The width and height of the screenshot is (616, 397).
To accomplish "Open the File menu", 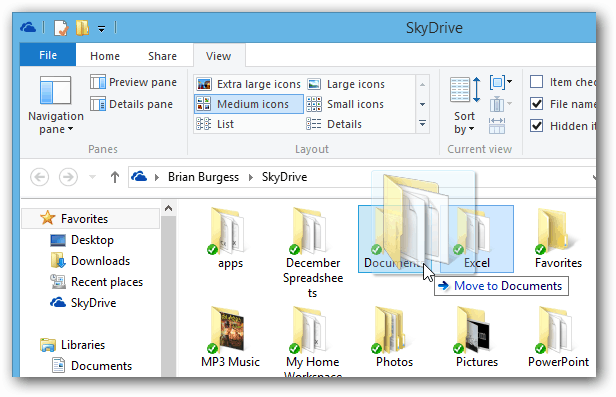I will pyautogui.click(x=48, y=55).
